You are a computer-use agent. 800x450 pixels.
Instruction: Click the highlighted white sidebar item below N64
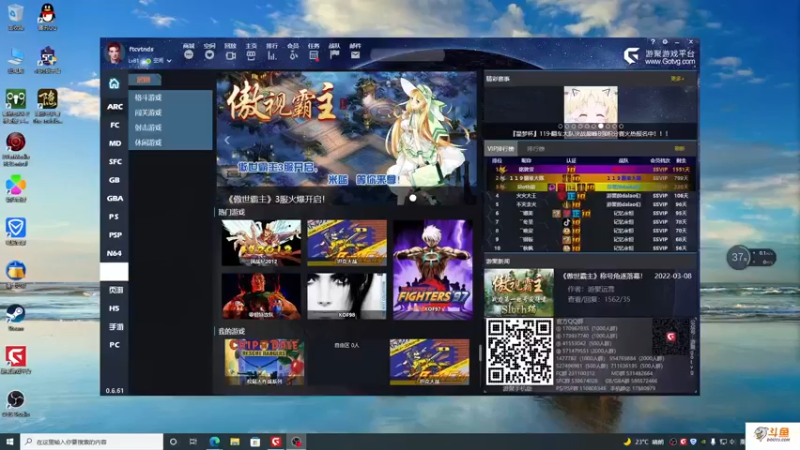pyautogui.click(x=114, y=271)
